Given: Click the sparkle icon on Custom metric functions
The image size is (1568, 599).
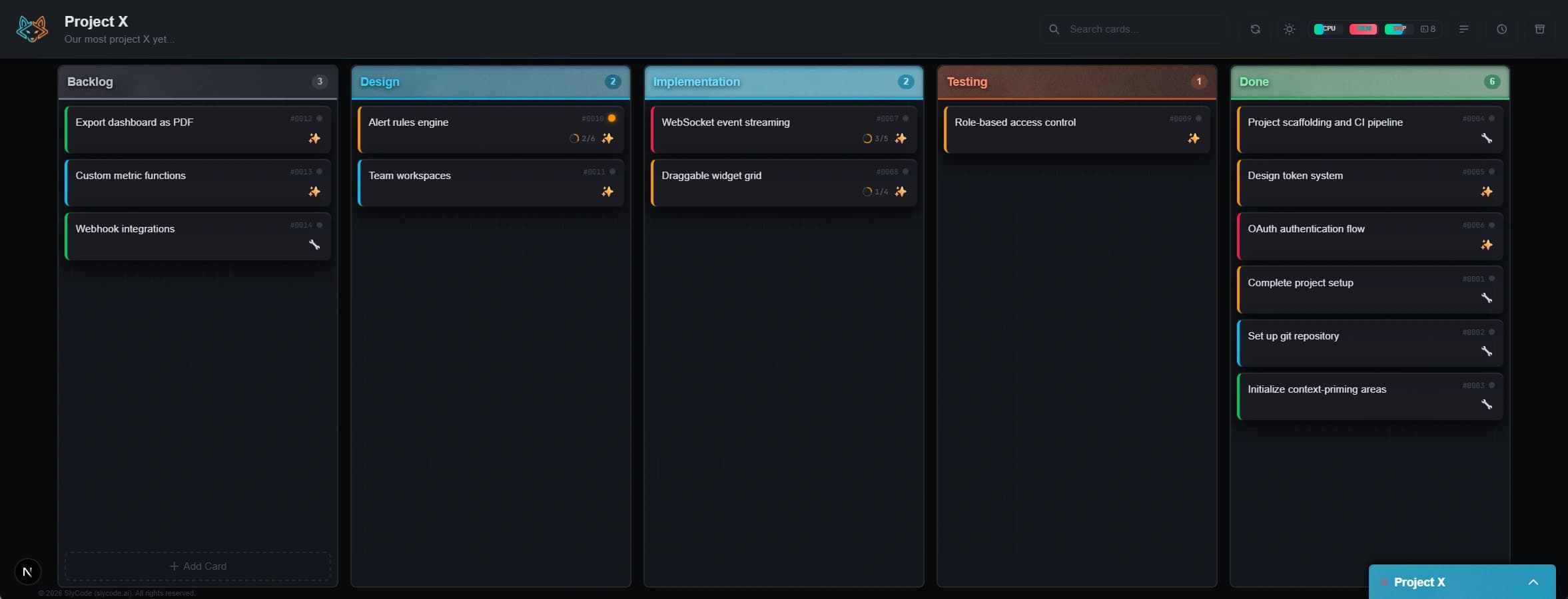Looking at the screenshot, I should (x=314, y=192).
